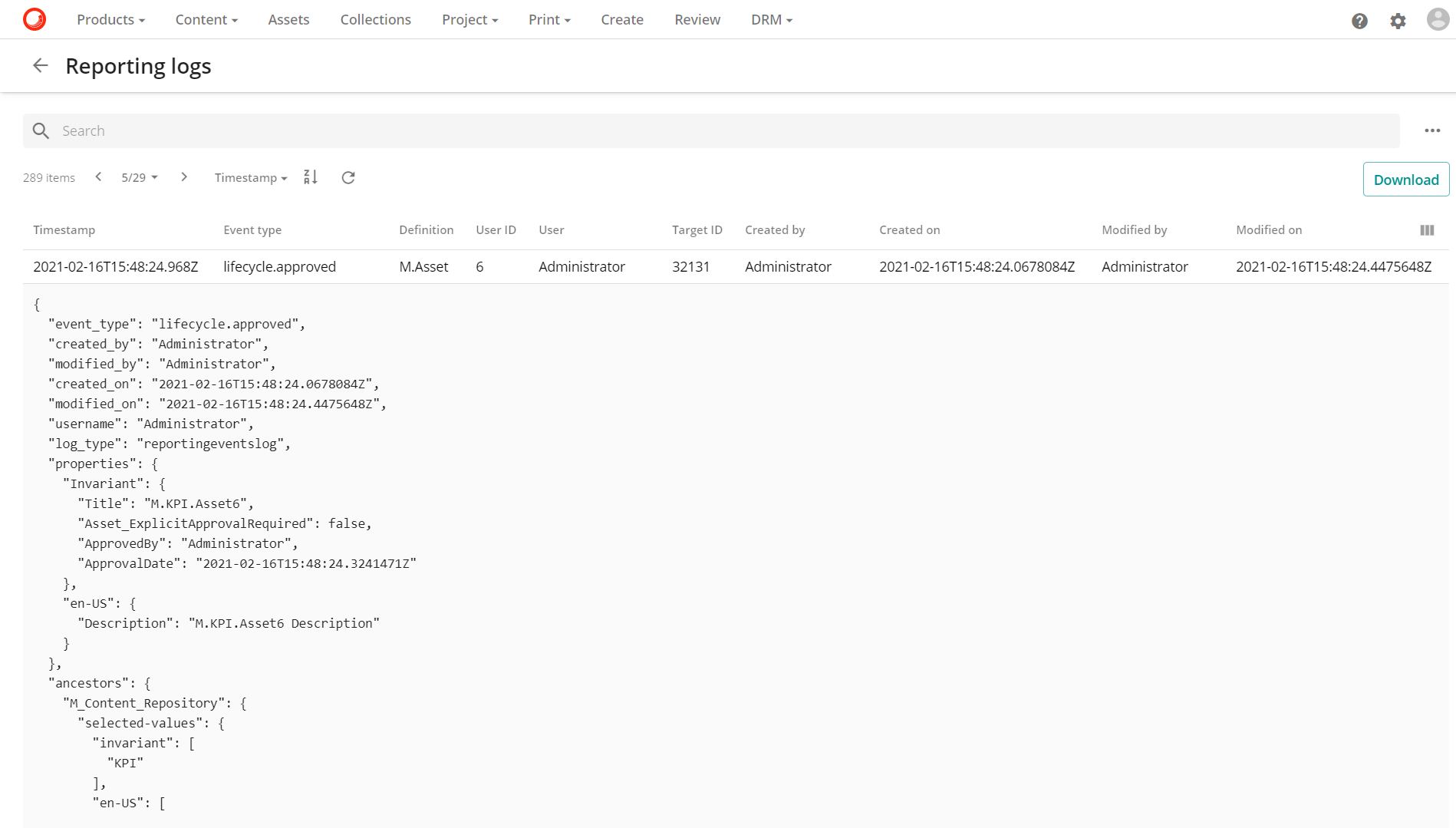Expand the Products menu
This screenshot has width=1456, height=828.
110,20
